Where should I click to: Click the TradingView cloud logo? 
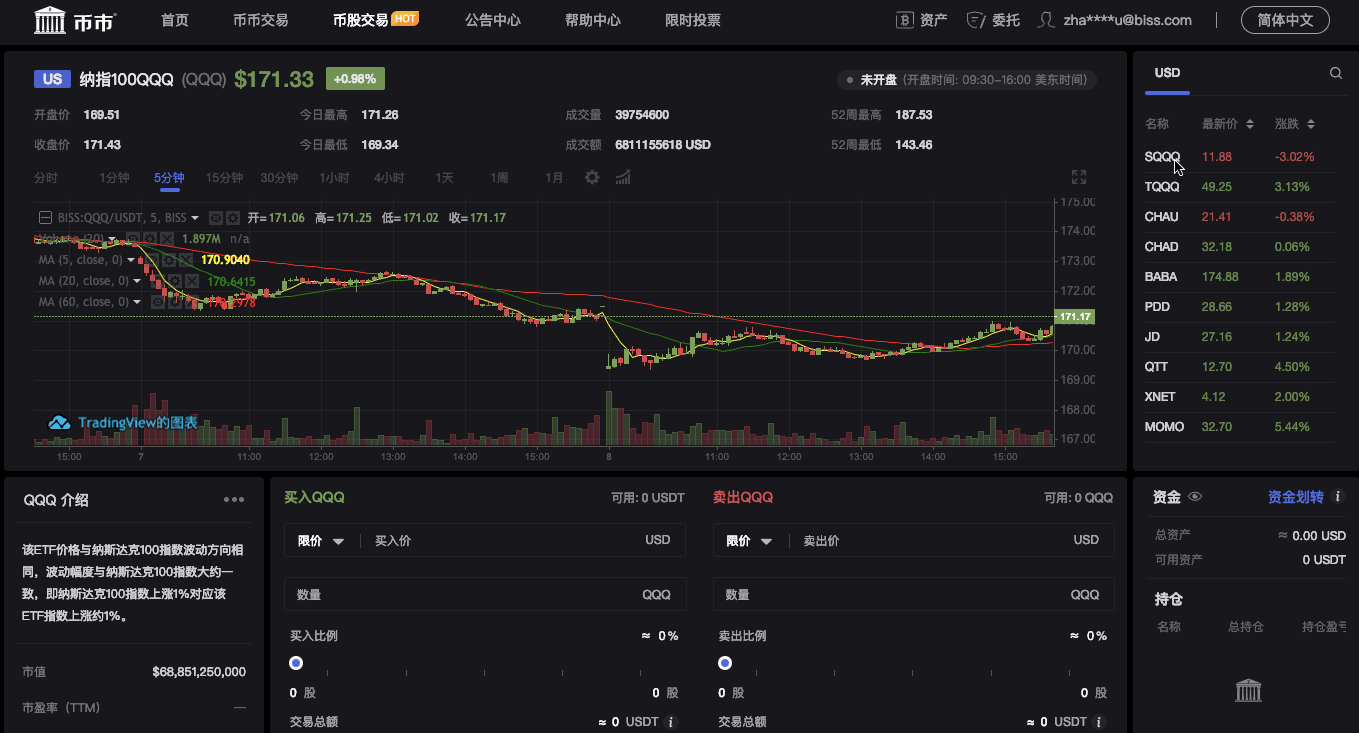60,423
